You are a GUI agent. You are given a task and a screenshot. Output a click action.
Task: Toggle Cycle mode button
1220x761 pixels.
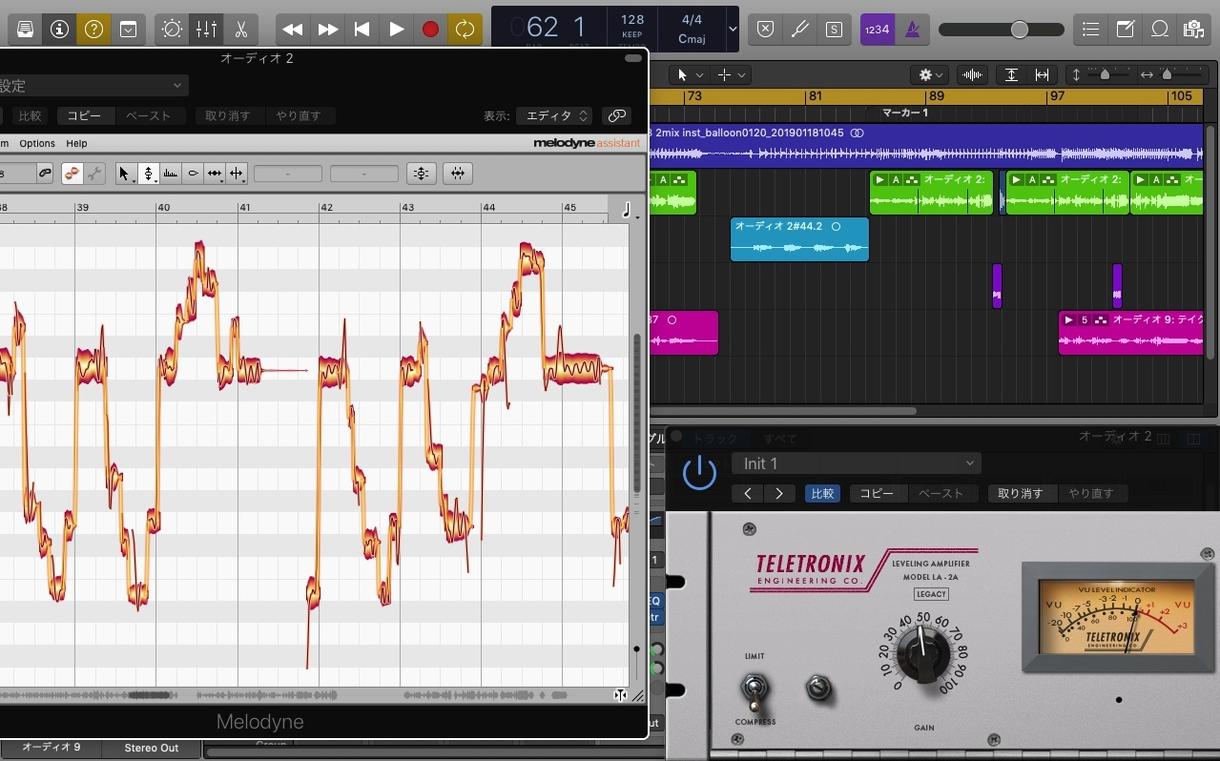click(465, 29)
